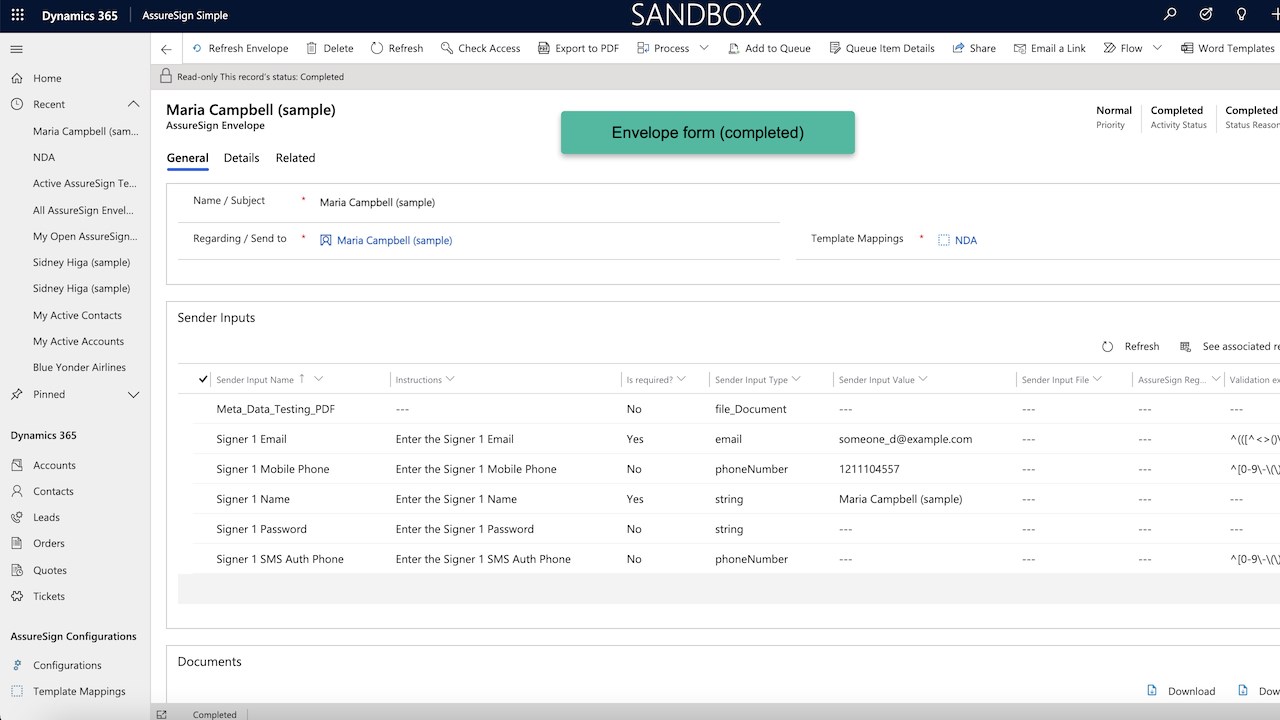Click the 1211104557 phone value

tap(869, 469)
